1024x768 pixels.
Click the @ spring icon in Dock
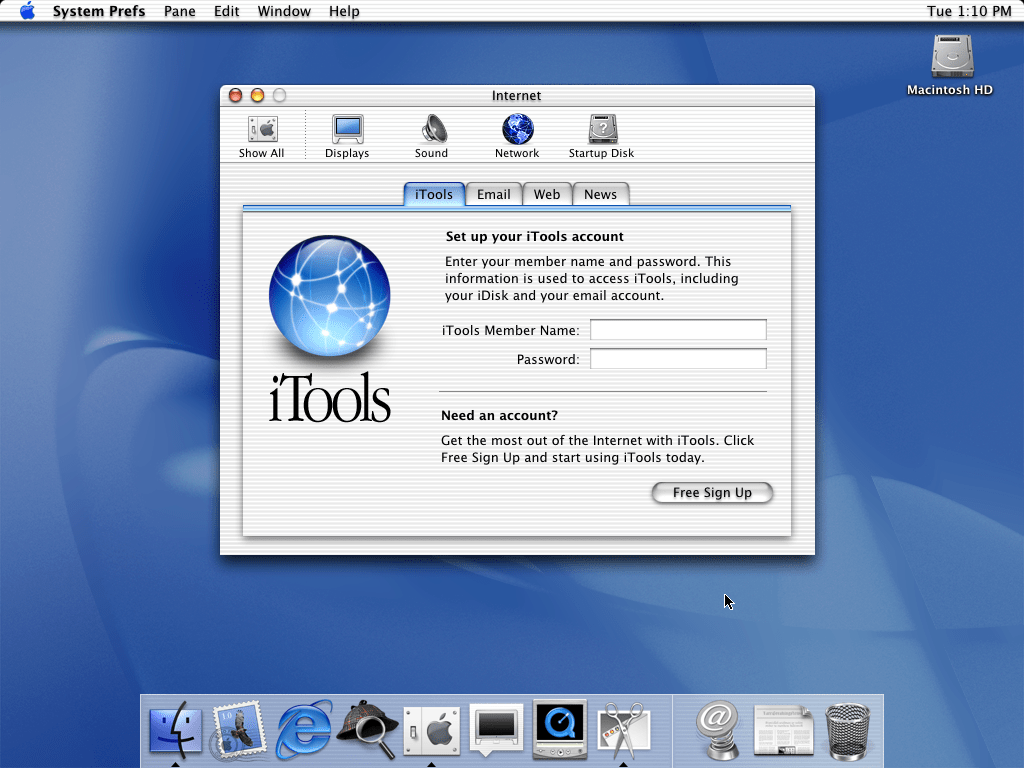pos(718,729)
